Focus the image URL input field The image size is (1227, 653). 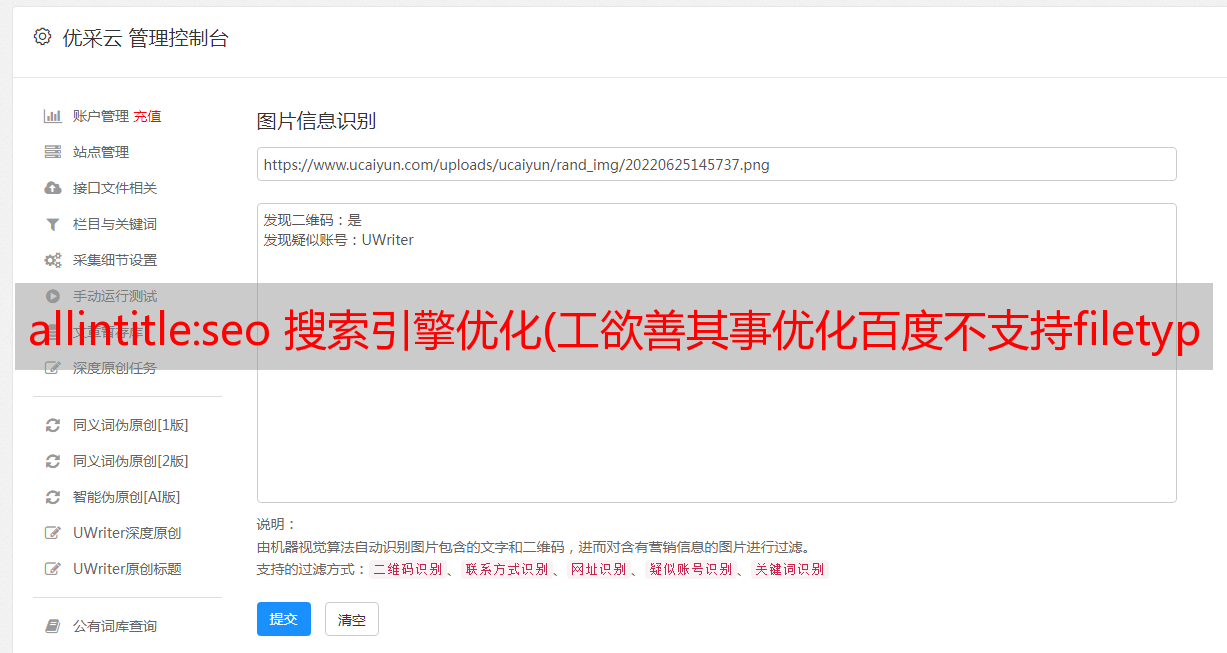click(x=716, y=164)
